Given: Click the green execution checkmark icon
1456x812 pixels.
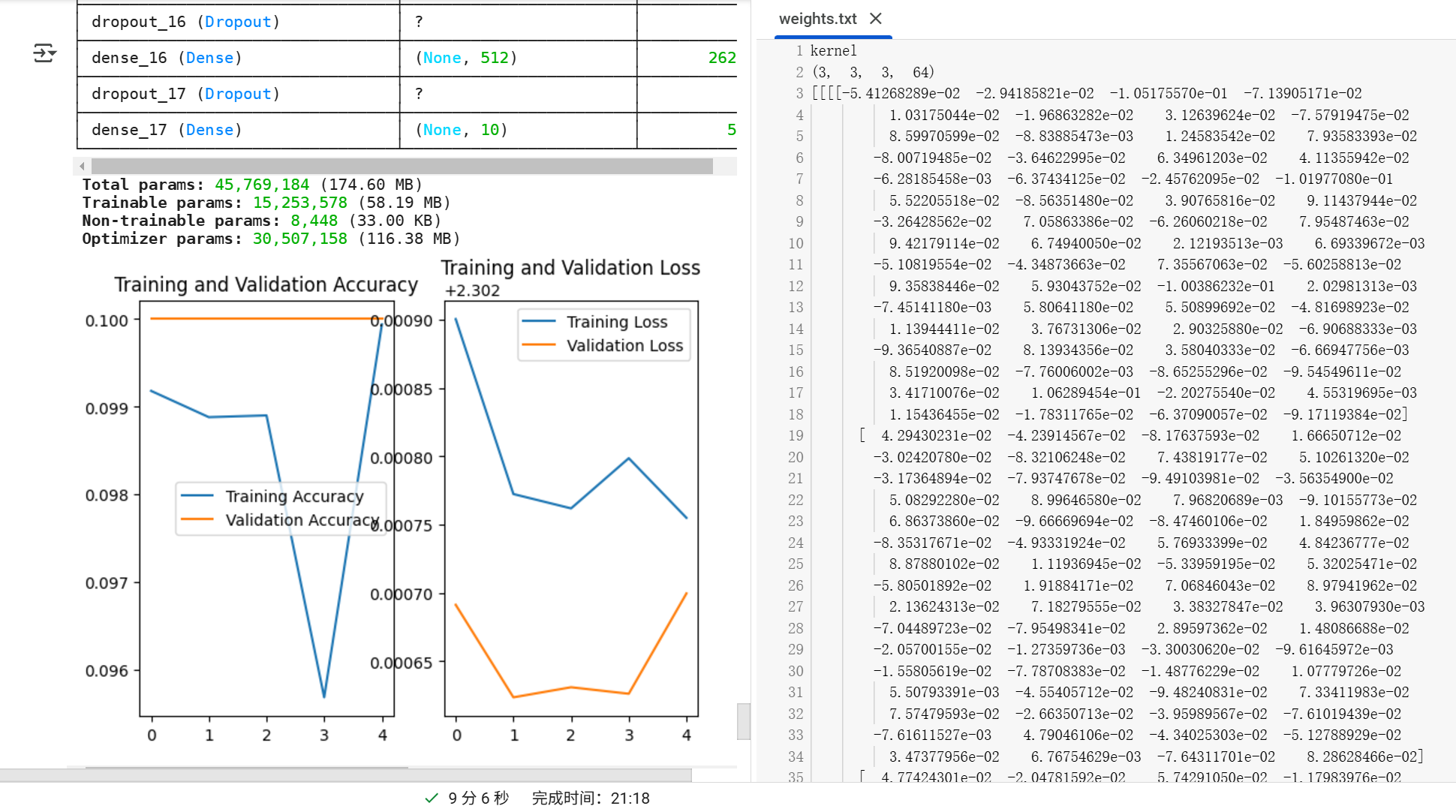Looking at the screenshot, I should (x=431, y=798).
